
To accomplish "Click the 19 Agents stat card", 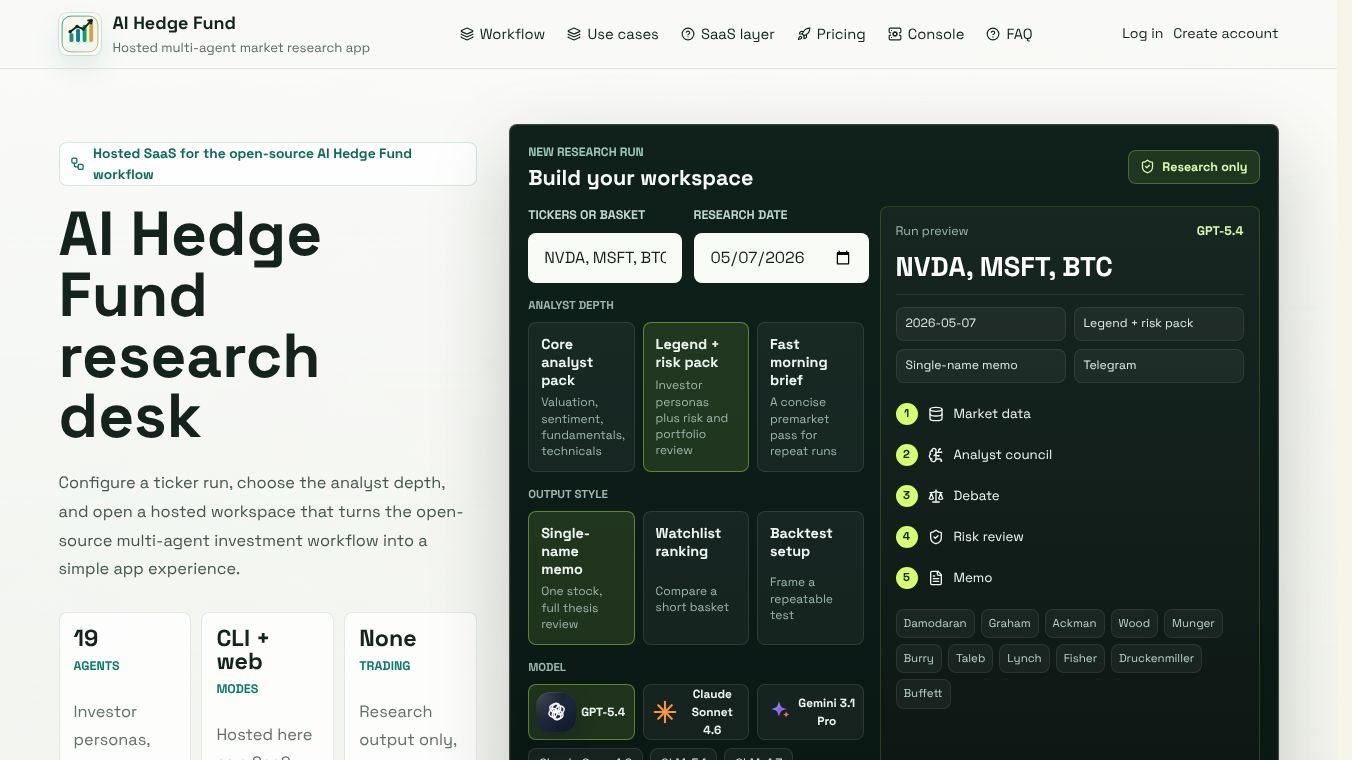I will pos(125,686).
